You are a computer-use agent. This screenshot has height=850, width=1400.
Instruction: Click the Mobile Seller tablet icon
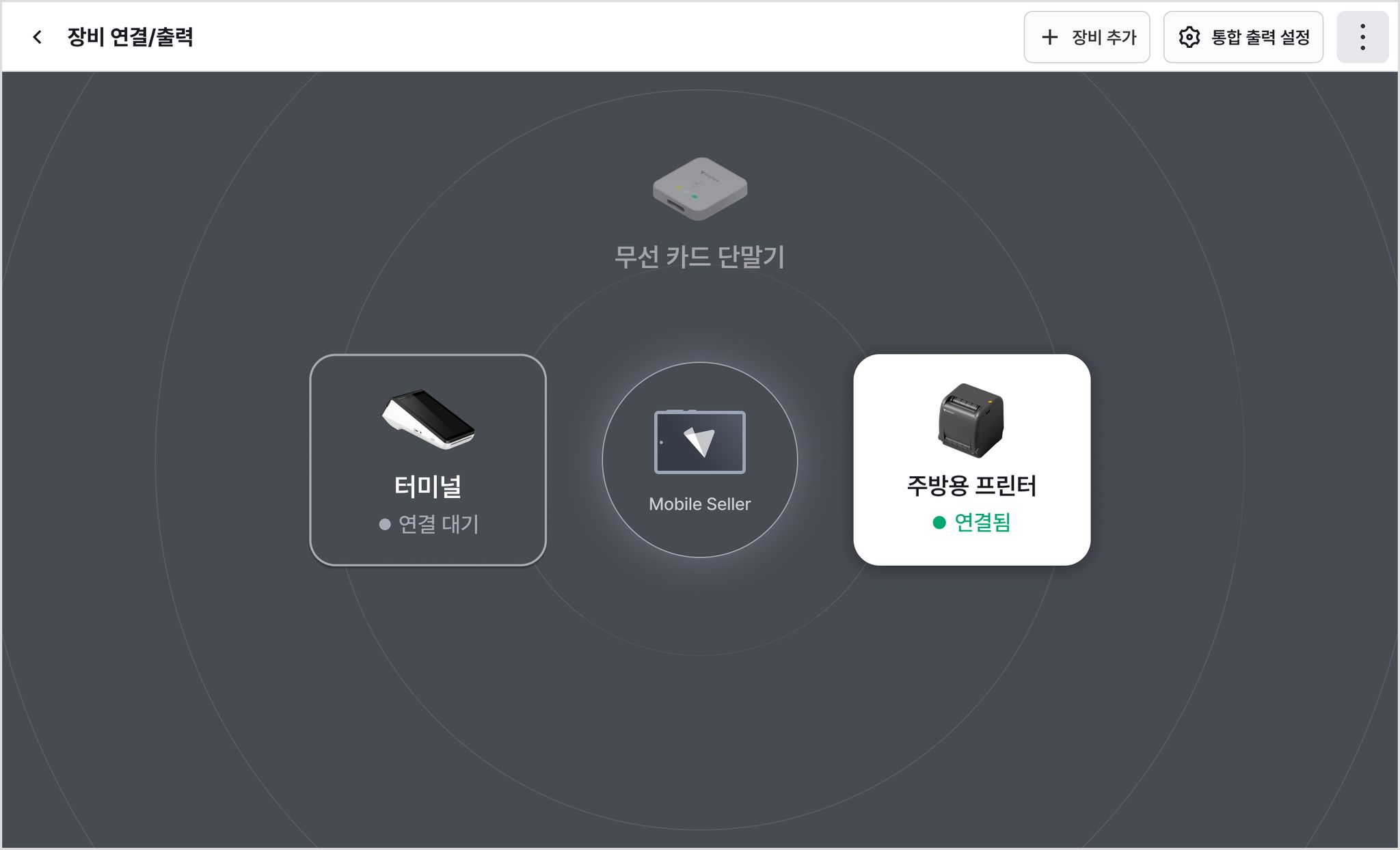point(700,442)
